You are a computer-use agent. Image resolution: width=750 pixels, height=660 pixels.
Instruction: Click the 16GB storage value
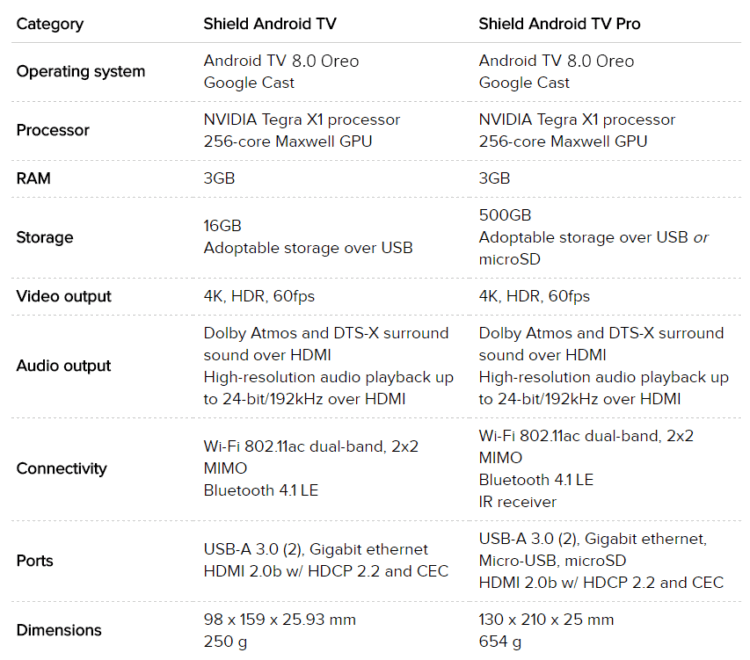click(x=223, y=226)
